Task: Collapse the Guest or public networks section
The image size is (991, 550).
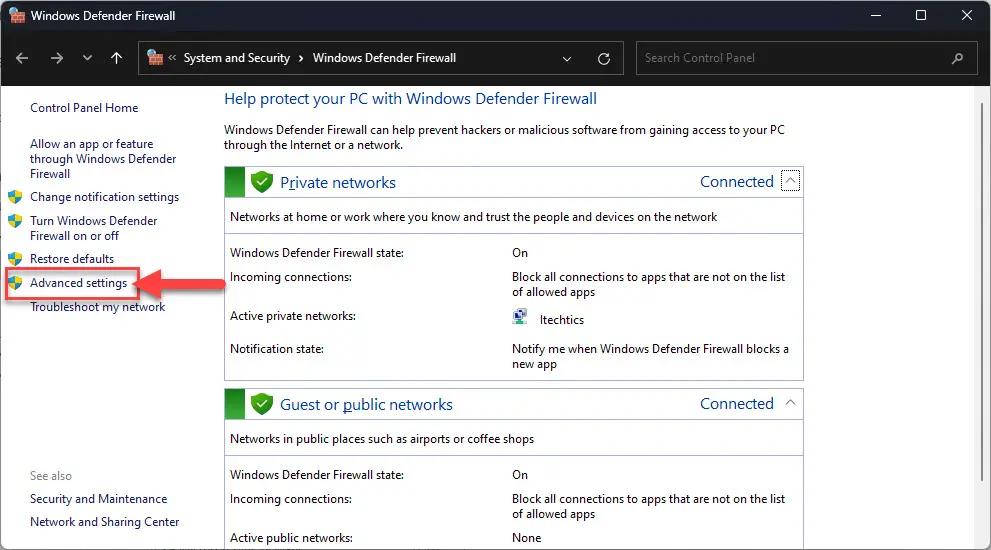Action: (x=790, y=403)
